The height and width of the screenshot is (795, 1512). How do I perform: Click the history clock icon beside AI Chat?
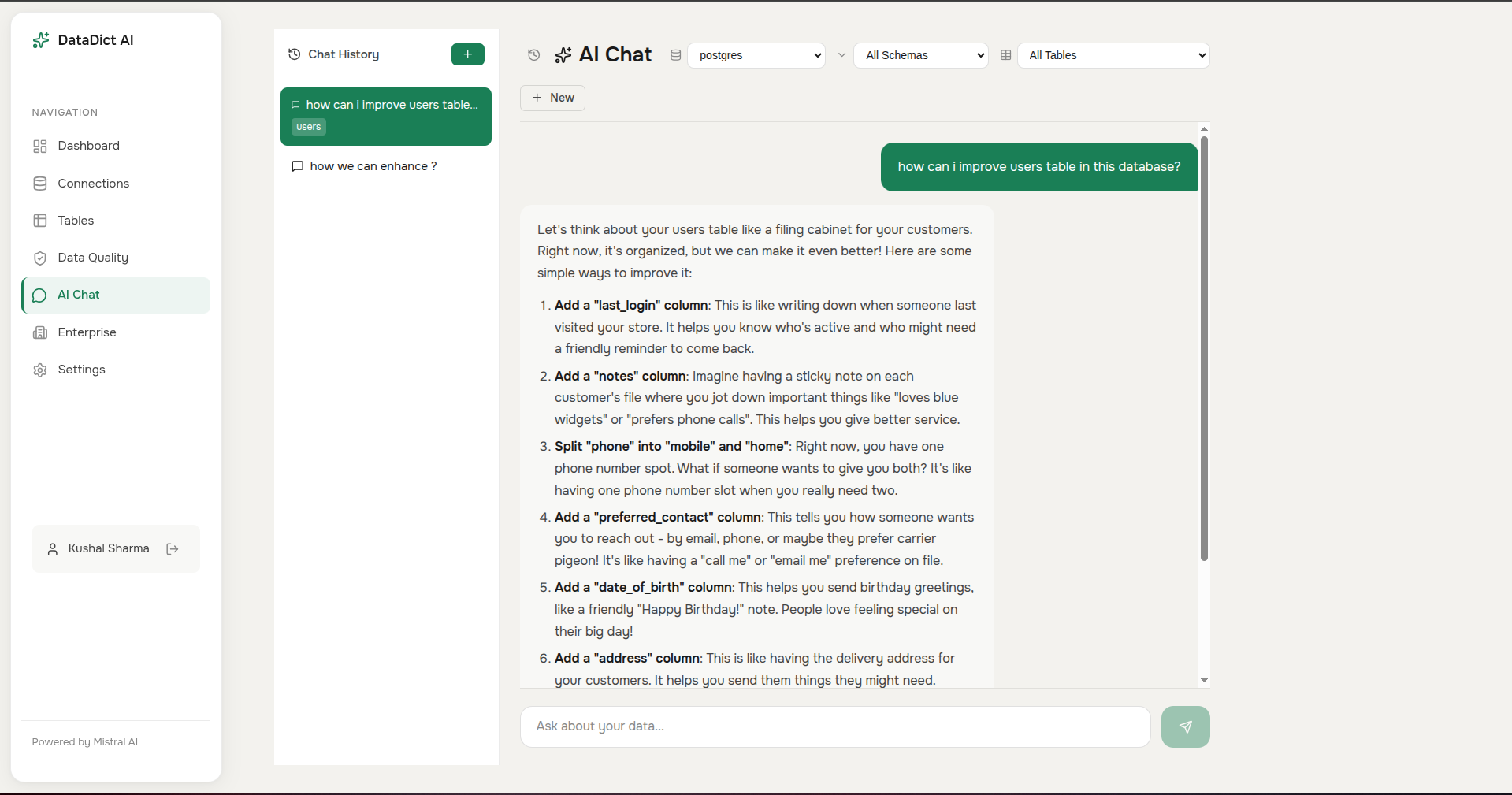pyautogui.click(x=533, y=55)
